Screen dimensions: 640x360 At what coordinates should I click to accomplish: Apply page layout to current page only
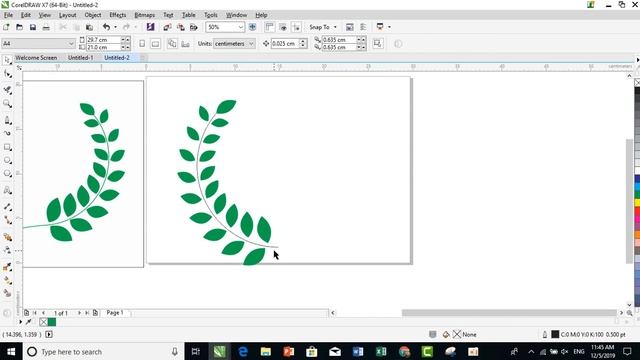[x=185, y=43]
